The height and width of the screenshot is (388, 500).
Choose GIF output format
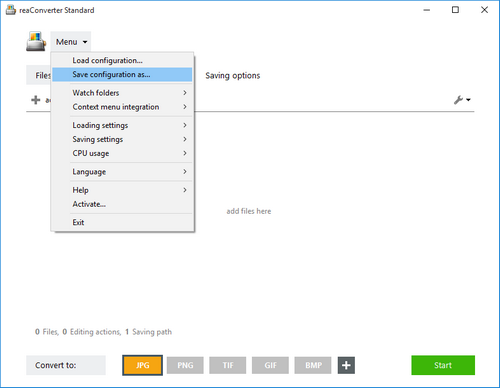270,365
